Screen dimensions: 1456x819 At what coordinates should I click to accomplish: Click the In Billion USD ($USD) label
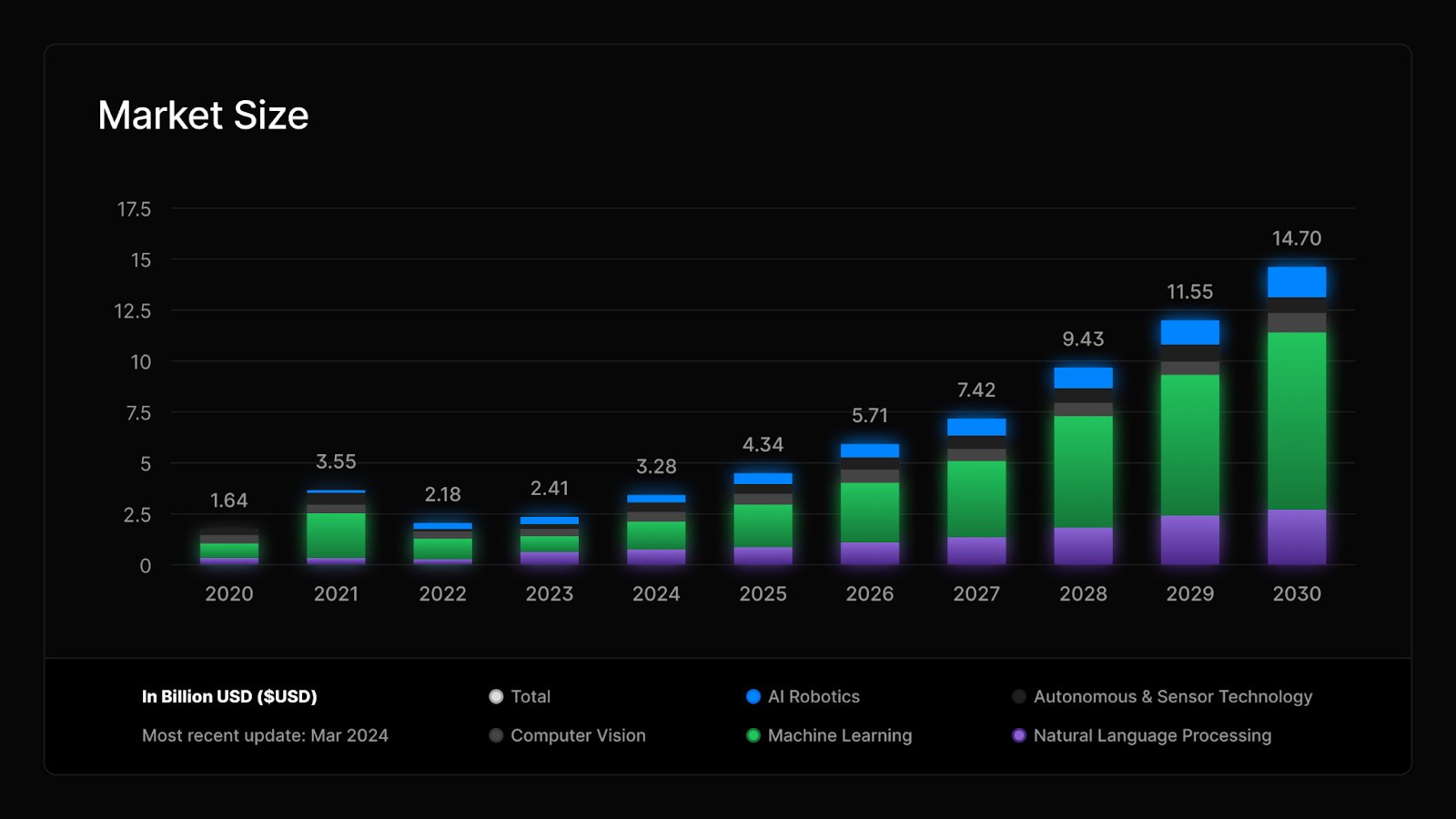tap(229, 696)
